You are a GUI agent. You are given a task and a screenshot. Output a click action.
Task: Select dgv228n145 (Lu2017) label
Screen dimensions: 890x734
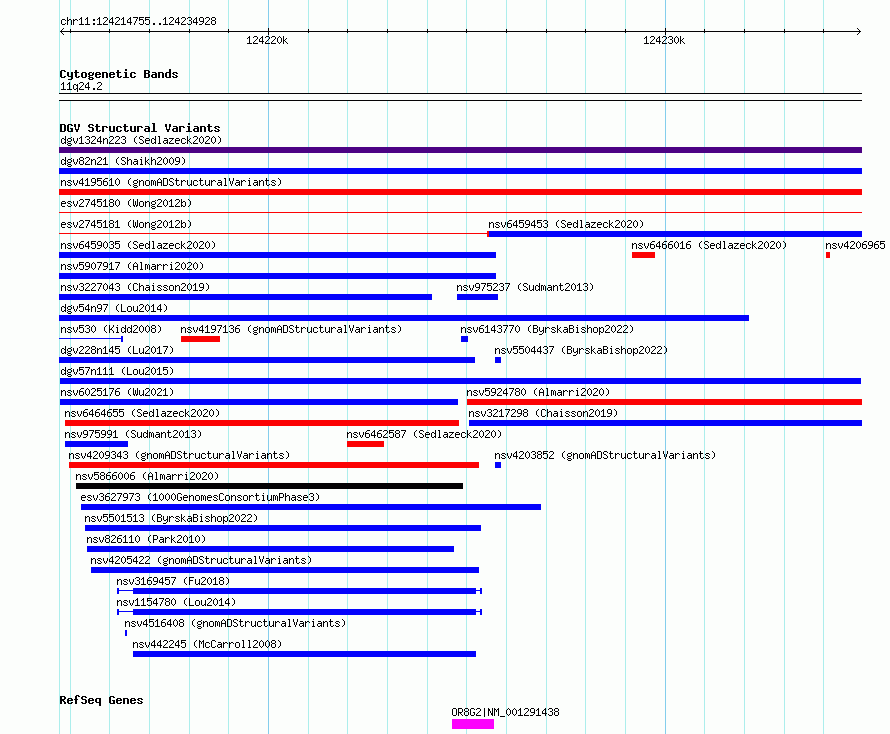coord(117,350)
